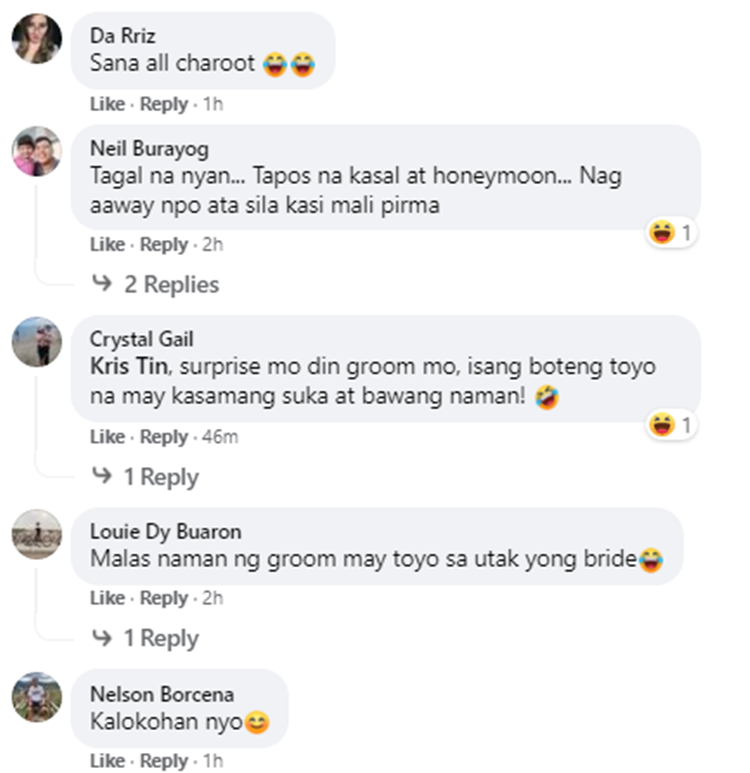View Louie Dy Buaron's profile photo

[x=37, y=534]
